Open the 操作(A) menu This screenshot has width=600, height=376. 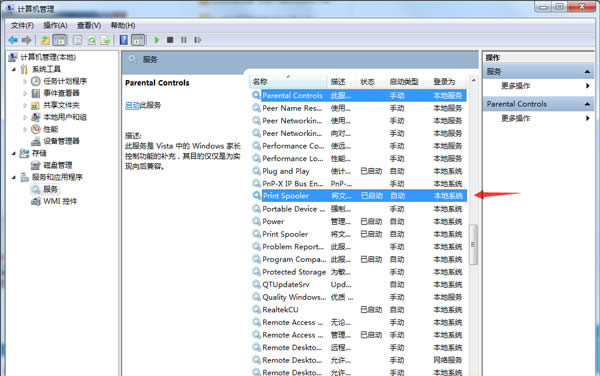[x=55, y=26]
